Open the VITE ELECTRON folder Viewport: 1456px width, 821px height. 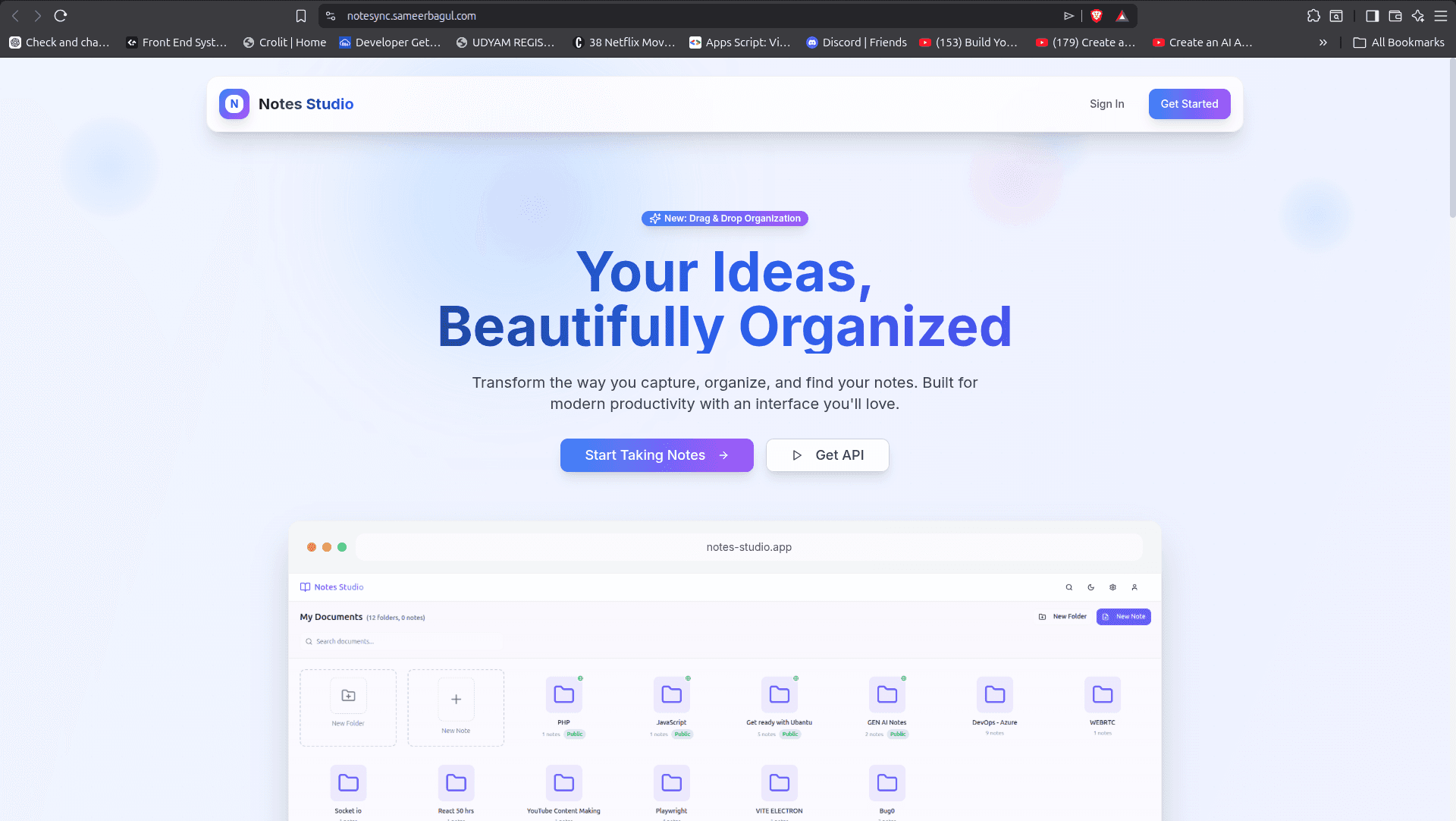click(x=779, y=782)
